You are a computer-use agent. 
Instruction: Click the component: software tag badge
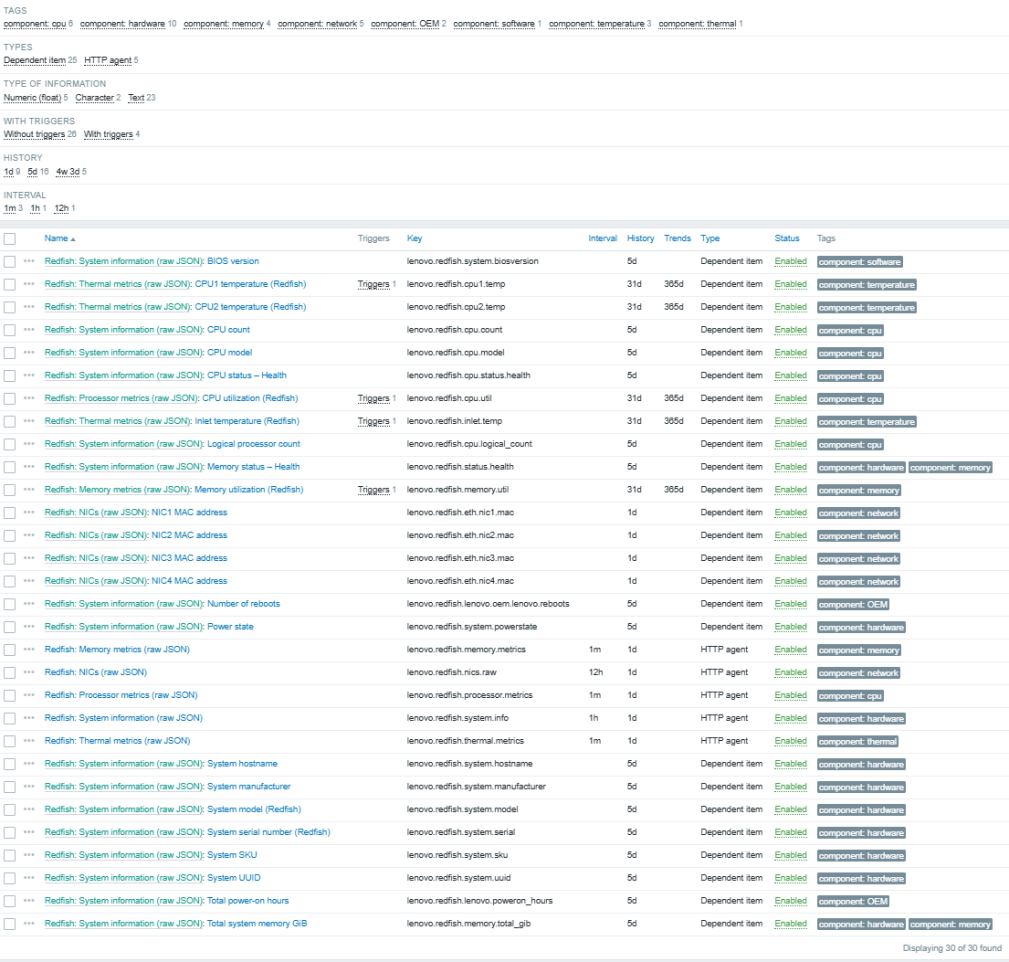(x=860, y=262)
